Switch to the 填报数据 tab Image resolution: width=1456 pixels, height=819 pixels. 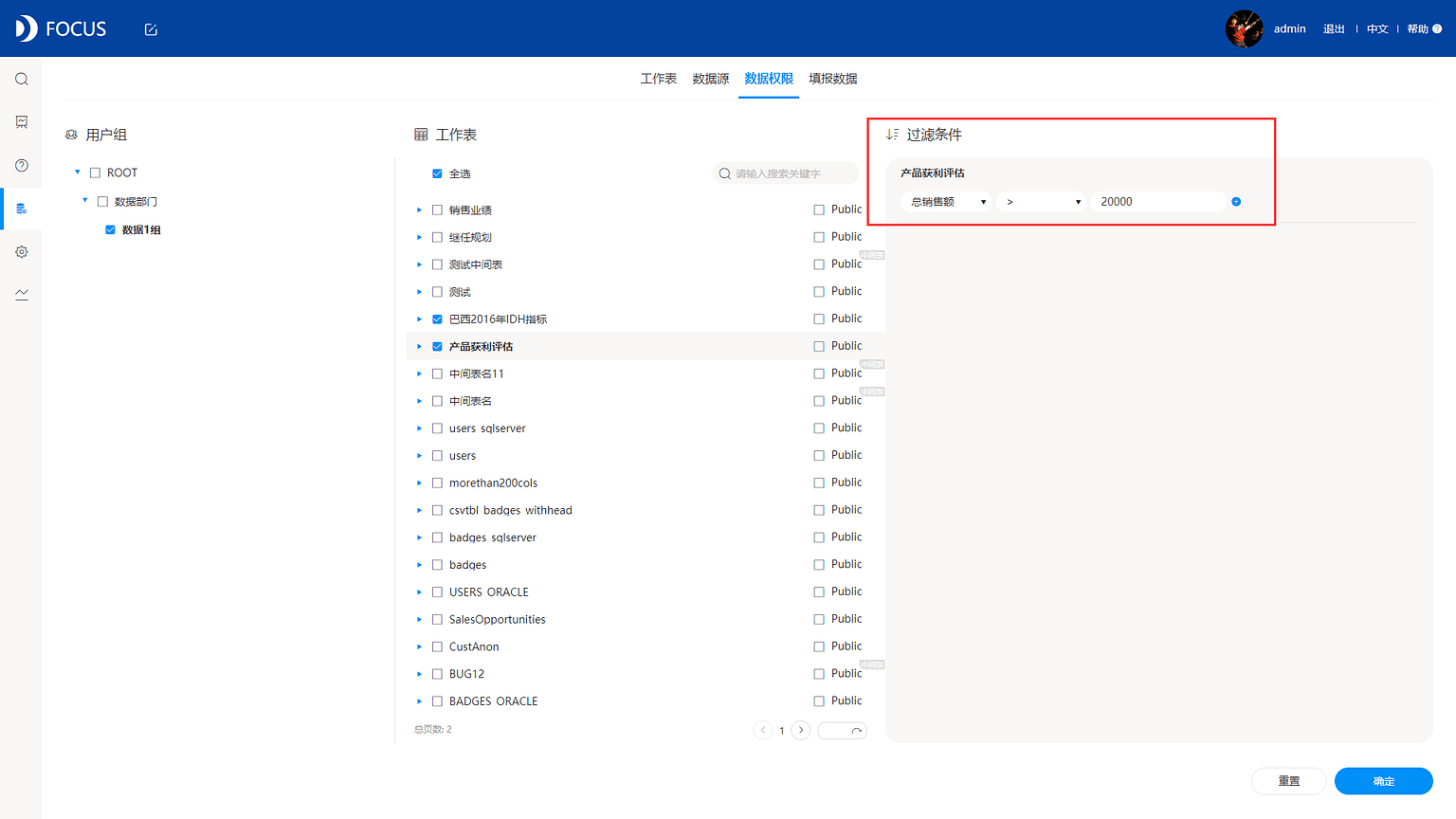(x=833, y=79)
